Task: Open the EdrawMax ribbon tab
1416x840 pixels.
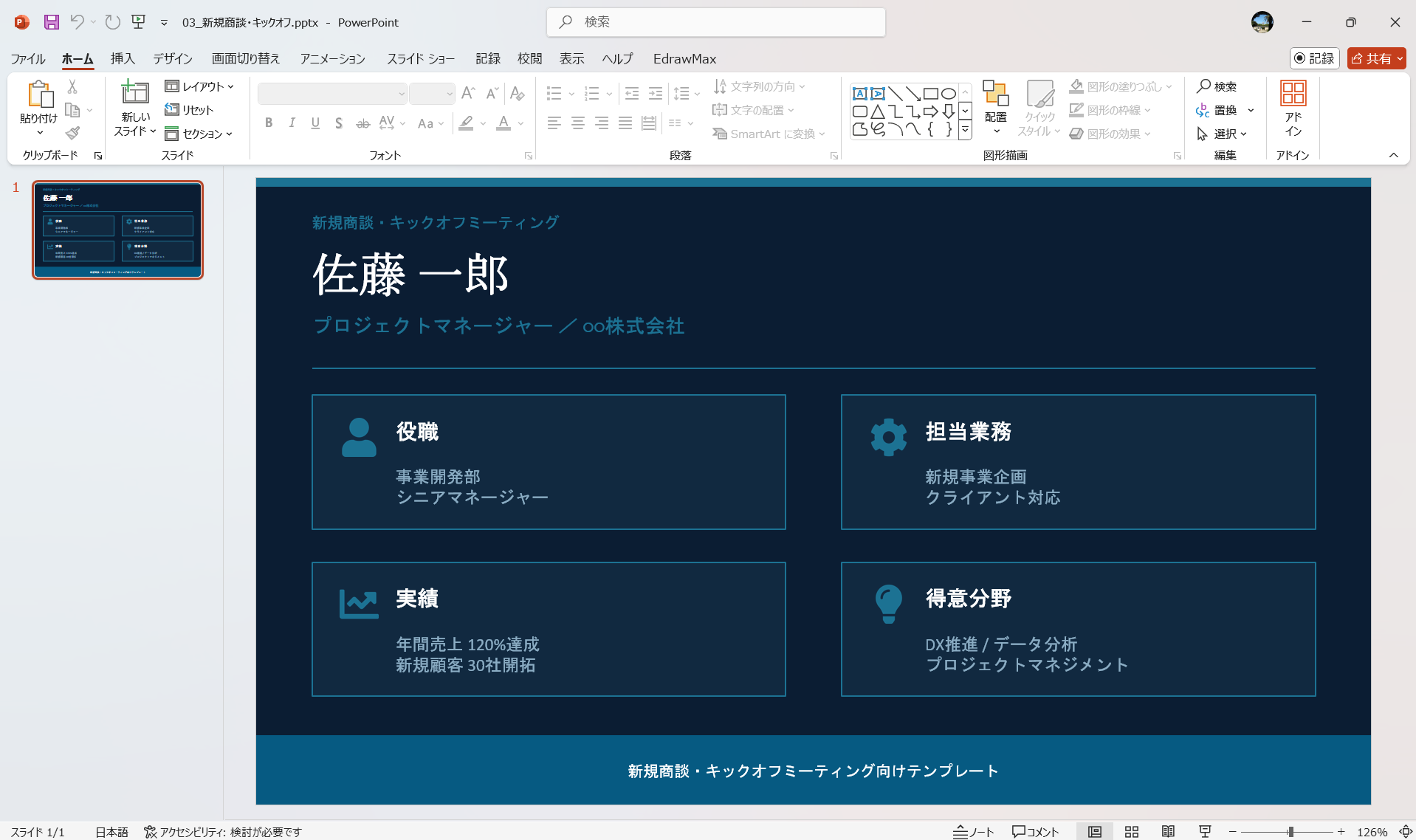Action: [684, 58]
